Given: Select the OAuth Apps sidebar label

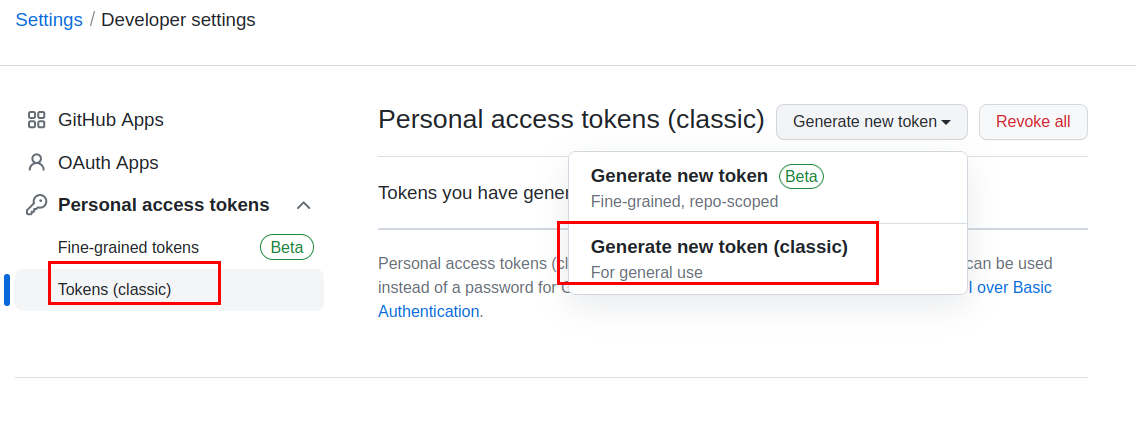Looking at the screenshot, I should [x=108, y=162].
